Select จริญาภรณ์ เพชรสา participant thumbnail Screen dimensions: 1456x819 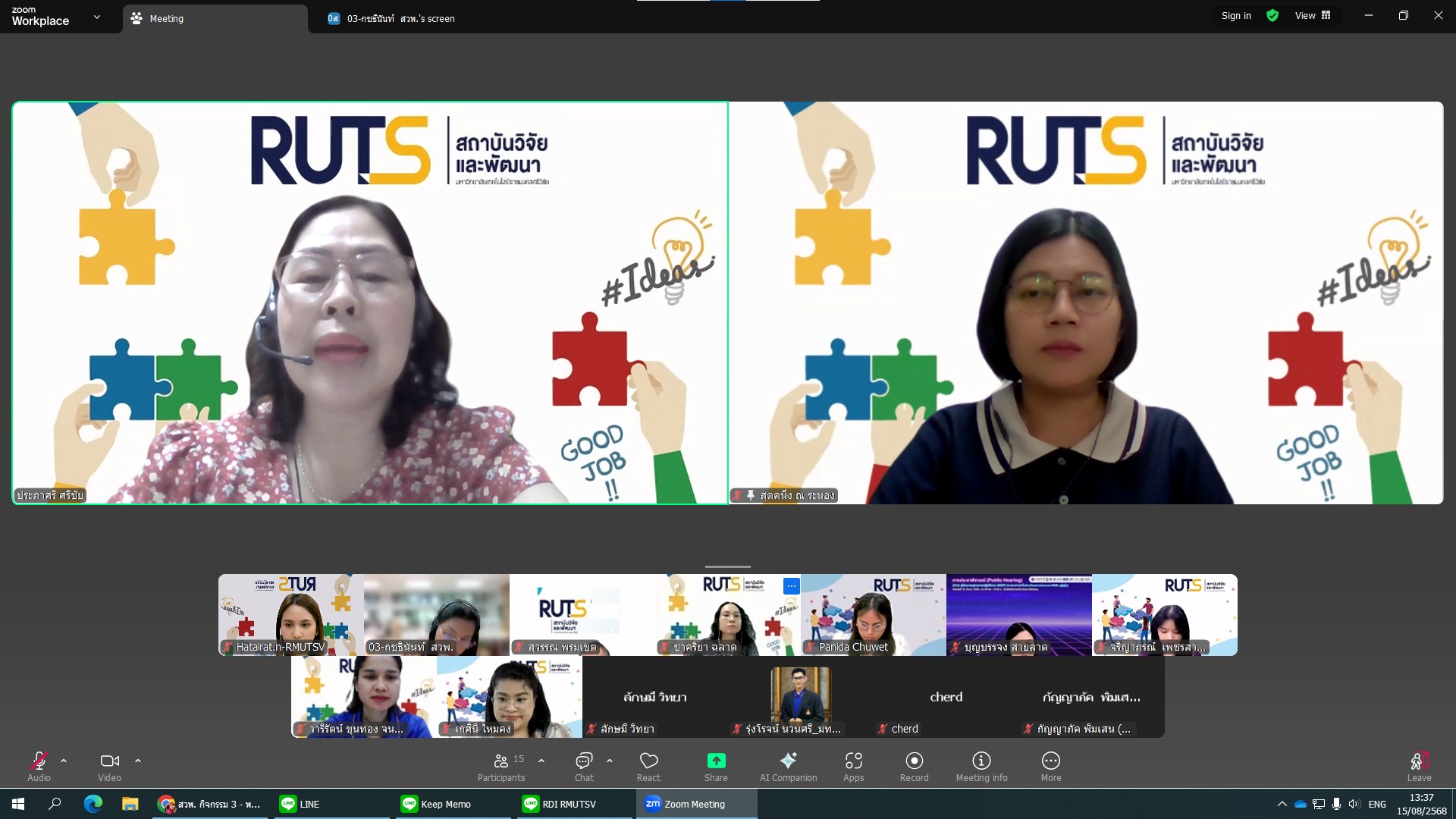[x=1165, y=615]
